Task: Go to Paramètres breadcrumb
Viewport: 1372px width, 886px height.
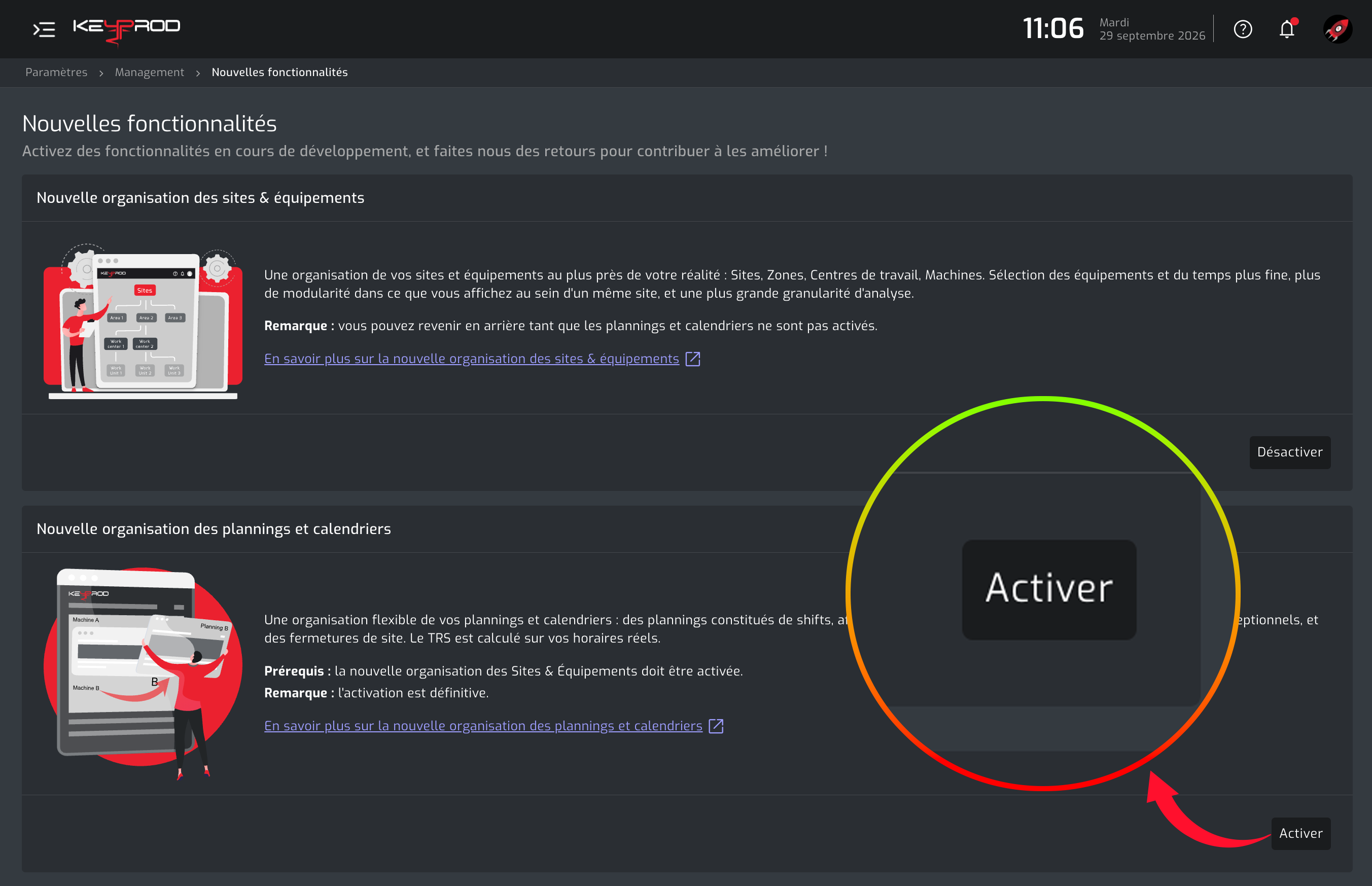Action: point(56,73)
